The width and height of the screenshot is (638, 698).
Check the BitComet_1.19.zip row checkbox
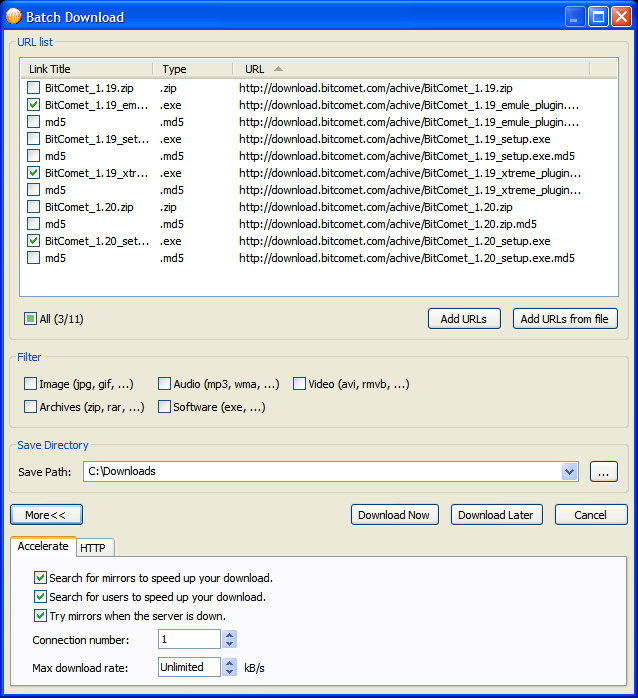[33, 88]
